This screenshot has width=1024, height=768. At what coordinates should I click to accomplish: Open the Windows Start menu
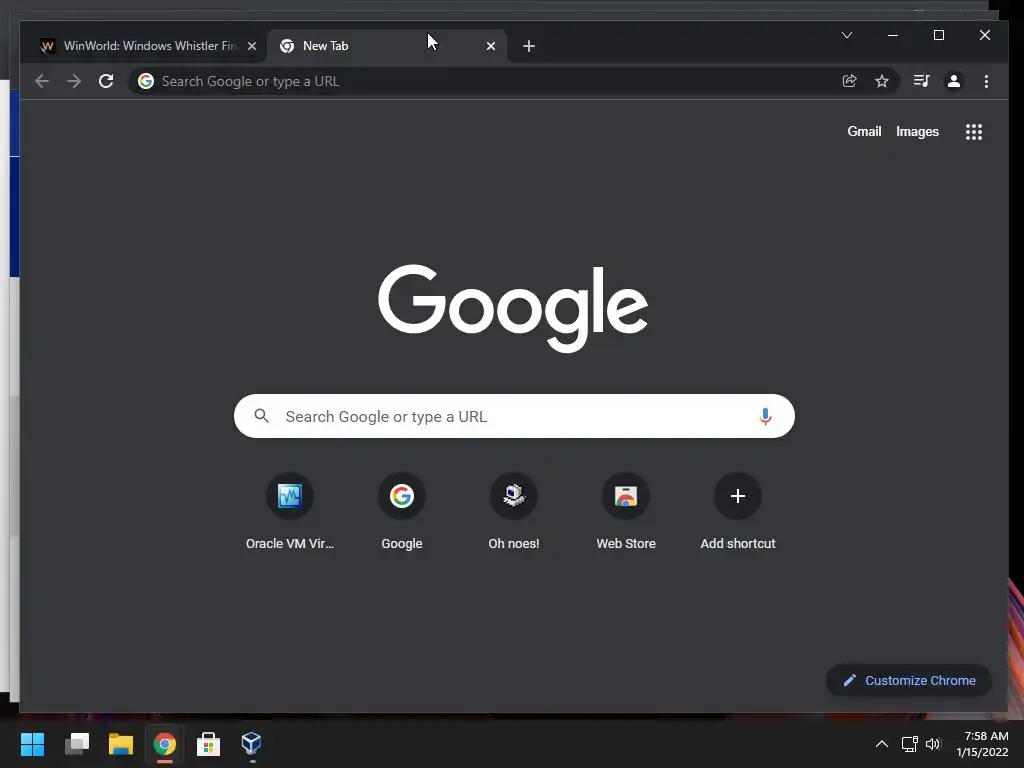pyautogui.click(x=32, y=744)
